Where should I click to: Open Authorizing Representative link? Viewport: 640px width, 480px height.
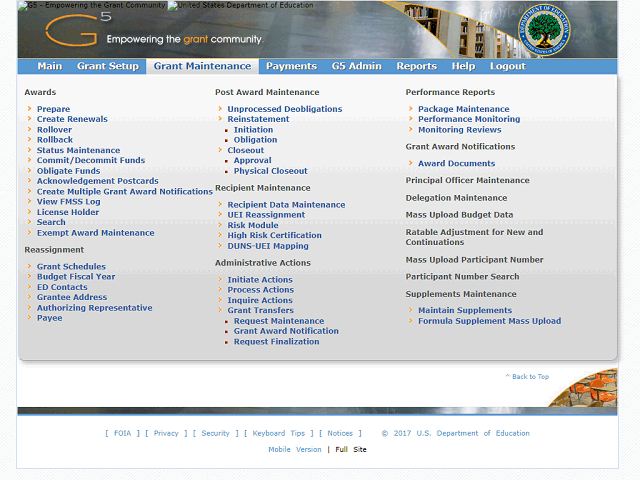coord(95,308)
